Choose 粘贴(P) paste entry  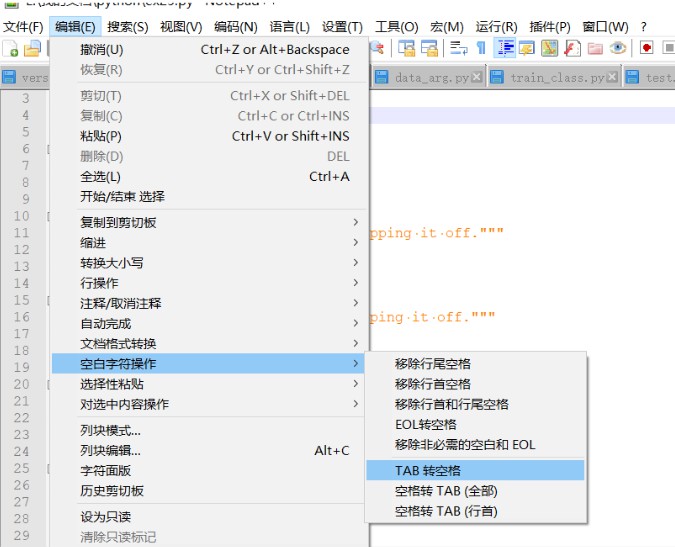(210, 136)
